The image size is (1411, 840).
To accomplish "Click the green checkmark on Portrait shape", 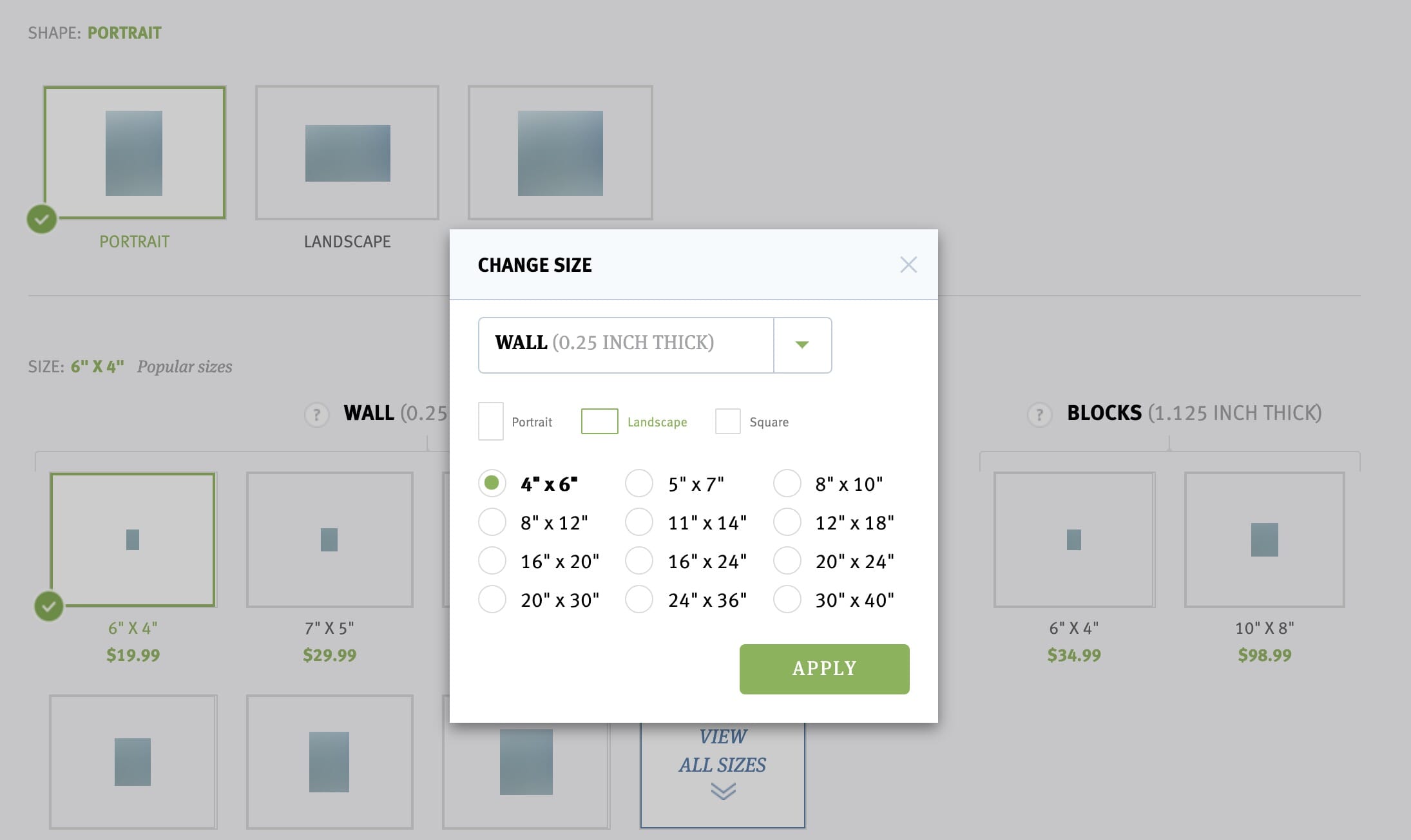I will pos(42,219).
